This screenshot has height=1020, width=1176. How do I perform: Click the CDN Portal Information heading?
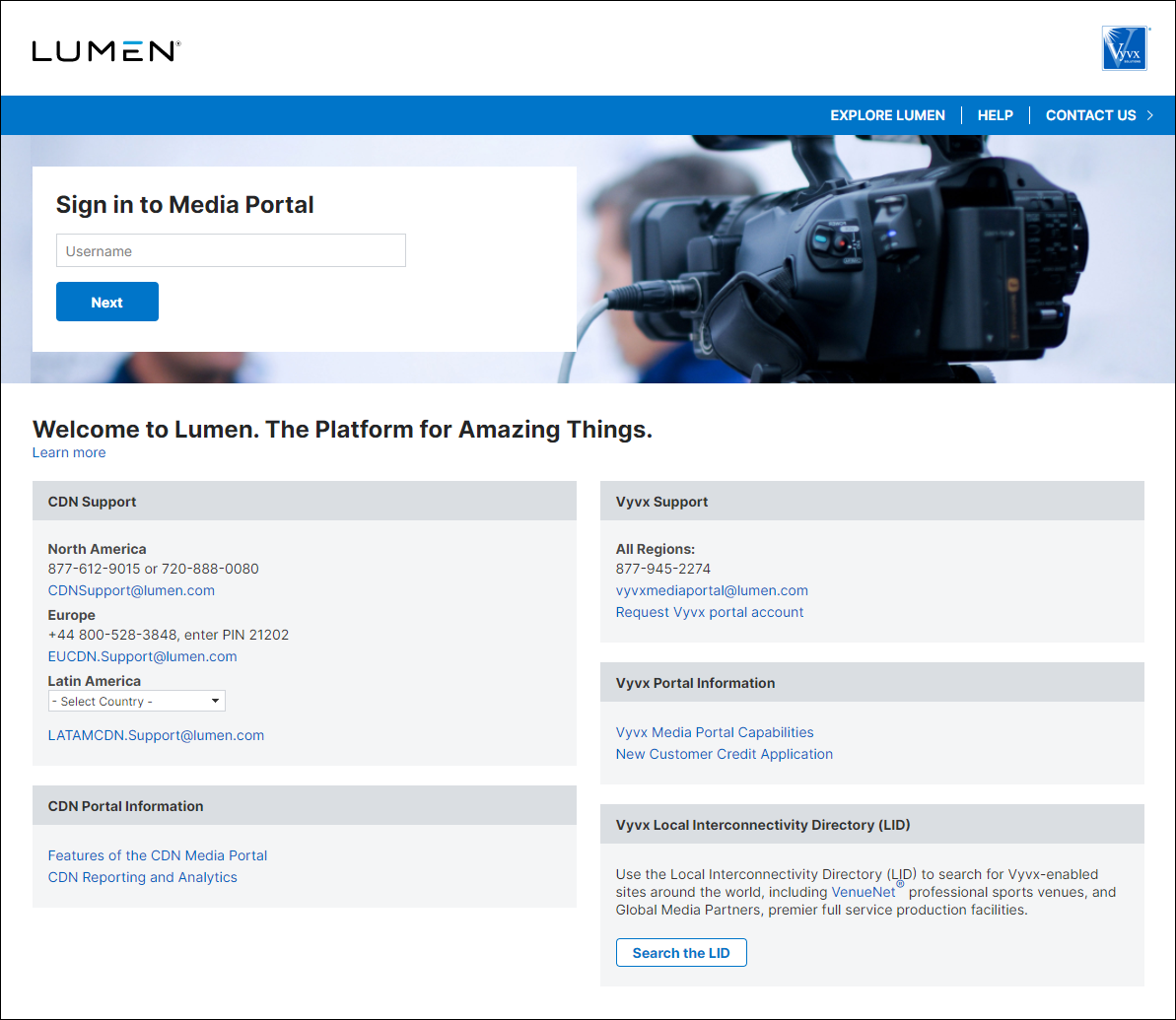tap(125, 806)
